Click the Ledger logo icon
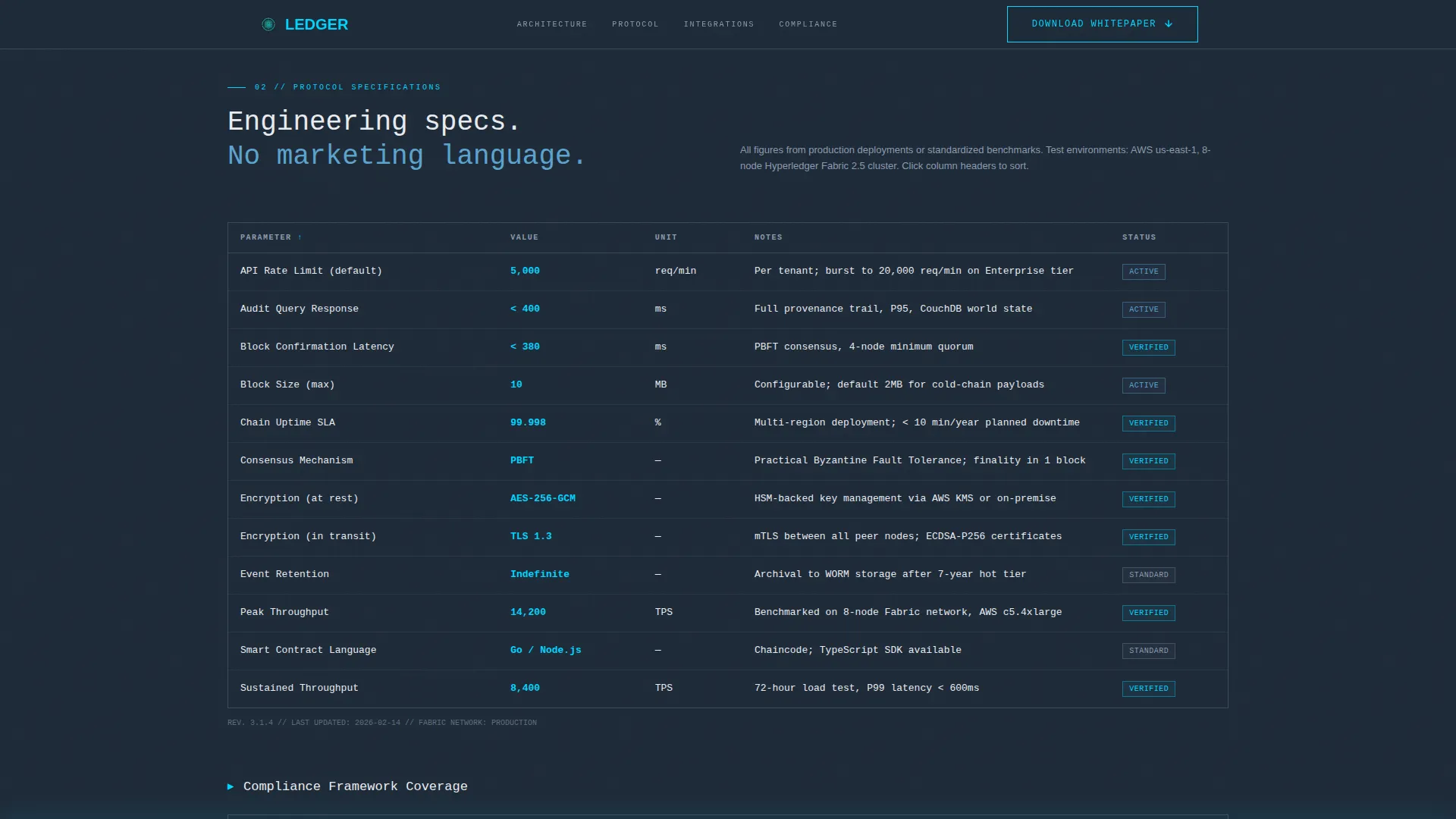The width and height of the screenshot is (1456, 819). (x=268, y=24)
